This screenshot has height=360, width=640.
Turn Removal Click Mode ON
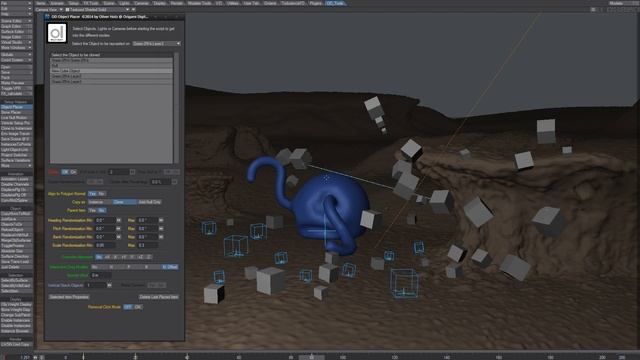138,307
